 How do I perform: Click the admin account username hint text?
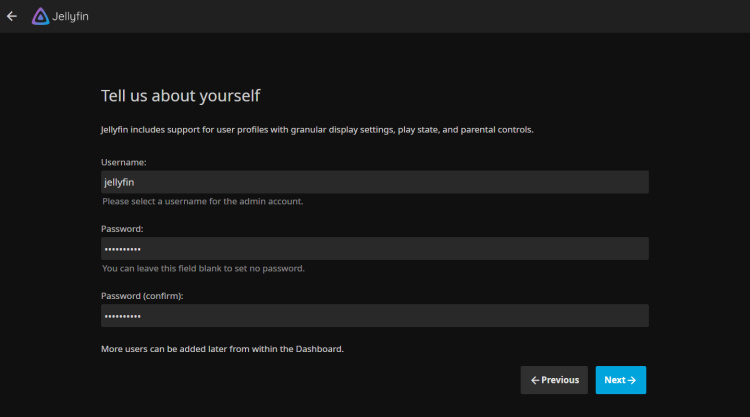pyautogui.click(x=202, y=201)
